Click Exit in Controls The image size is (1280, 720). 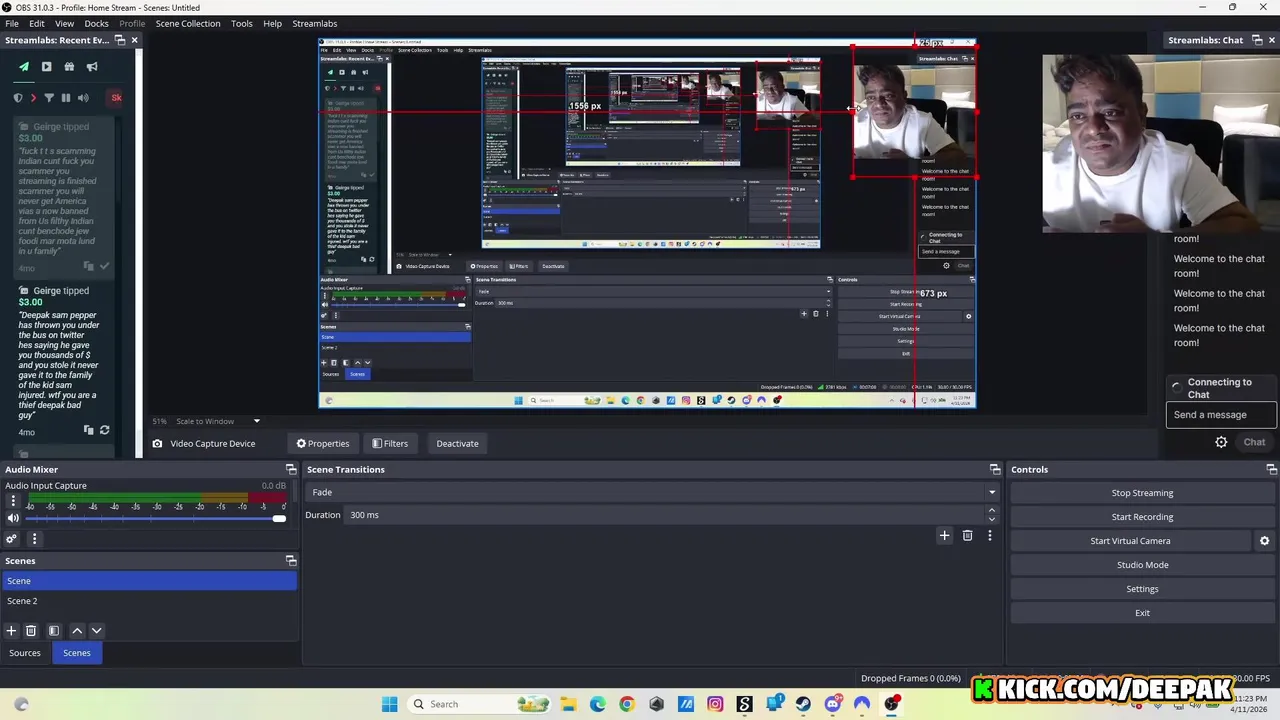(1142, 613)
